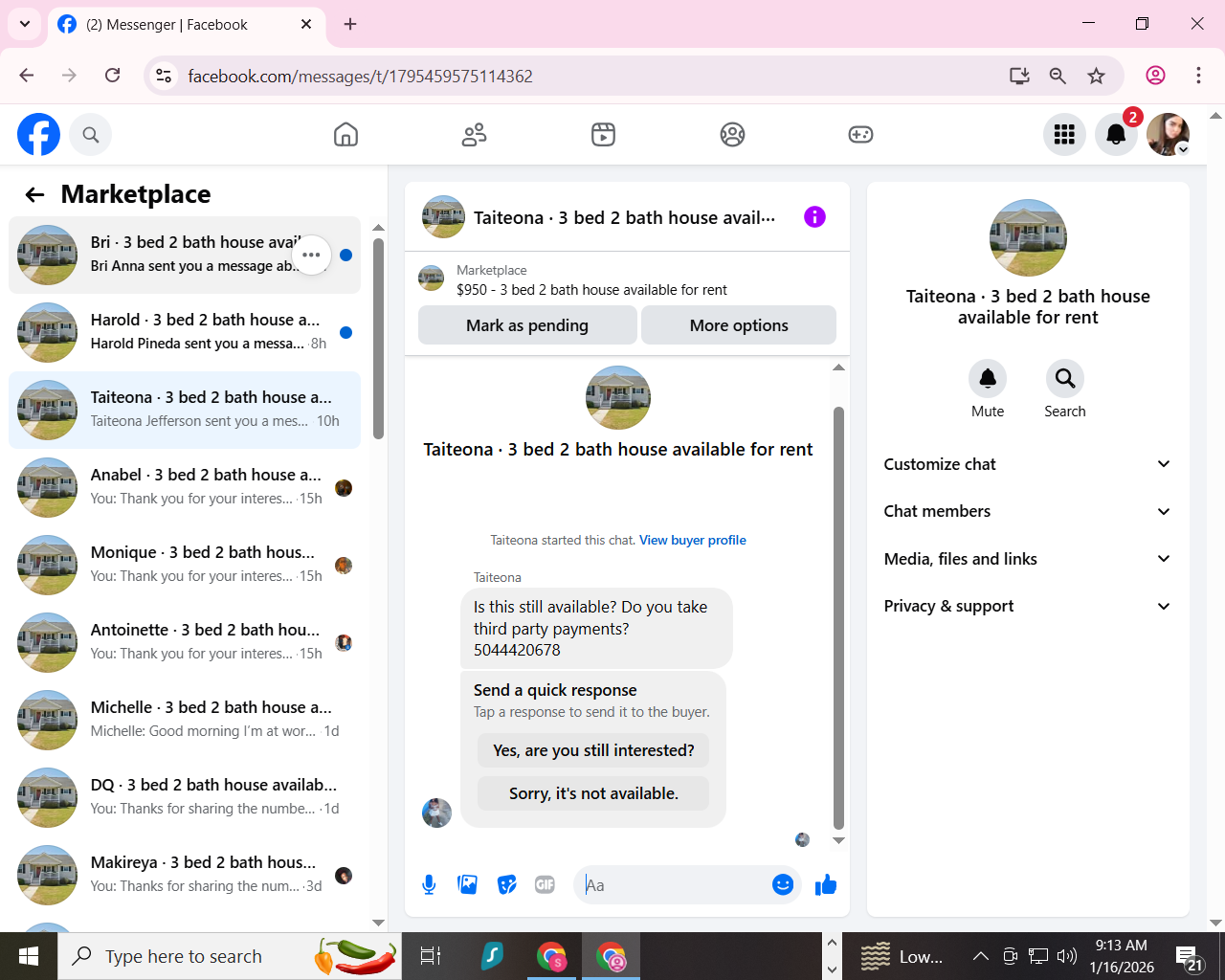Attach a photo or file icon
This screenshot has width=1225, height=980.
click(x=468, y=885)
